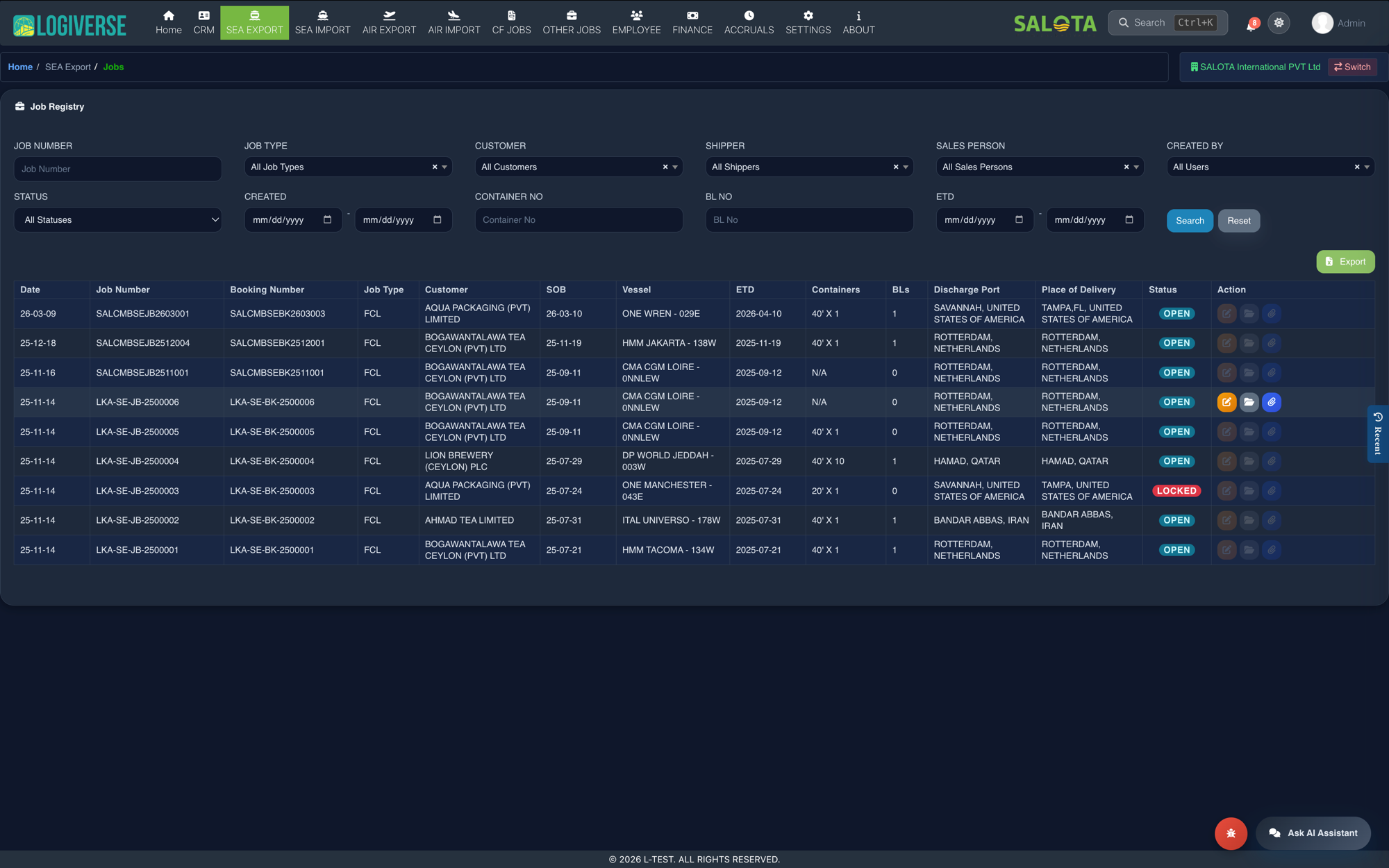This screenshot has width=1389, height=868.
Task: Open Created end date calendar picker
Action: click(438, 219)
